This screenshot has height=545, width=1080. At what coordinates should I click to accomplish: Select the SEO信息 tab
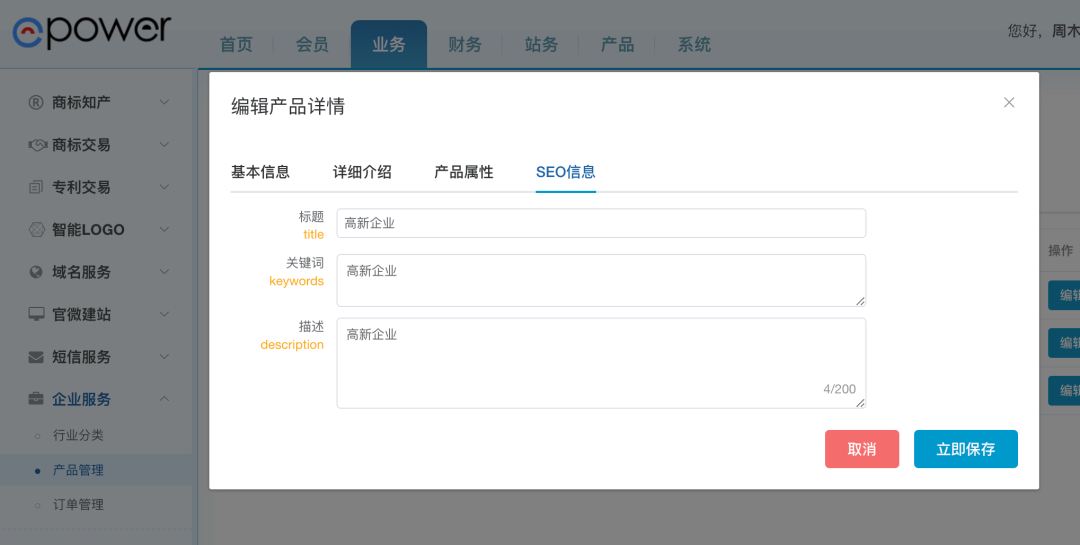click(565, 172)
